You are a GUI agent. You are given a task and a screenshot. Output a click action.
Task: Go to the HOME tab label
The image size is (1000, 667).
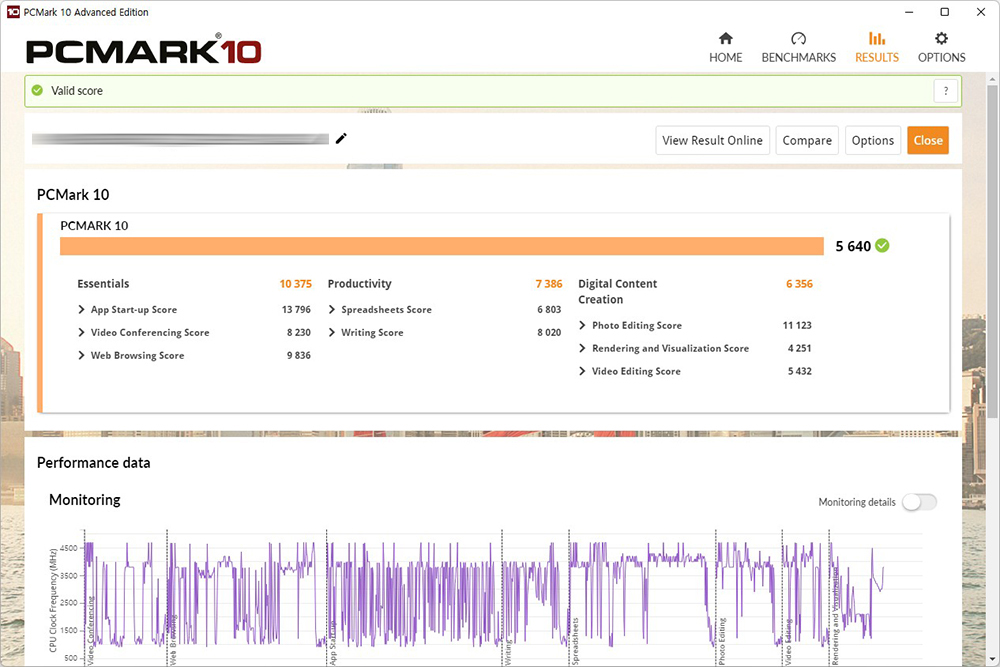pos(726,57)
